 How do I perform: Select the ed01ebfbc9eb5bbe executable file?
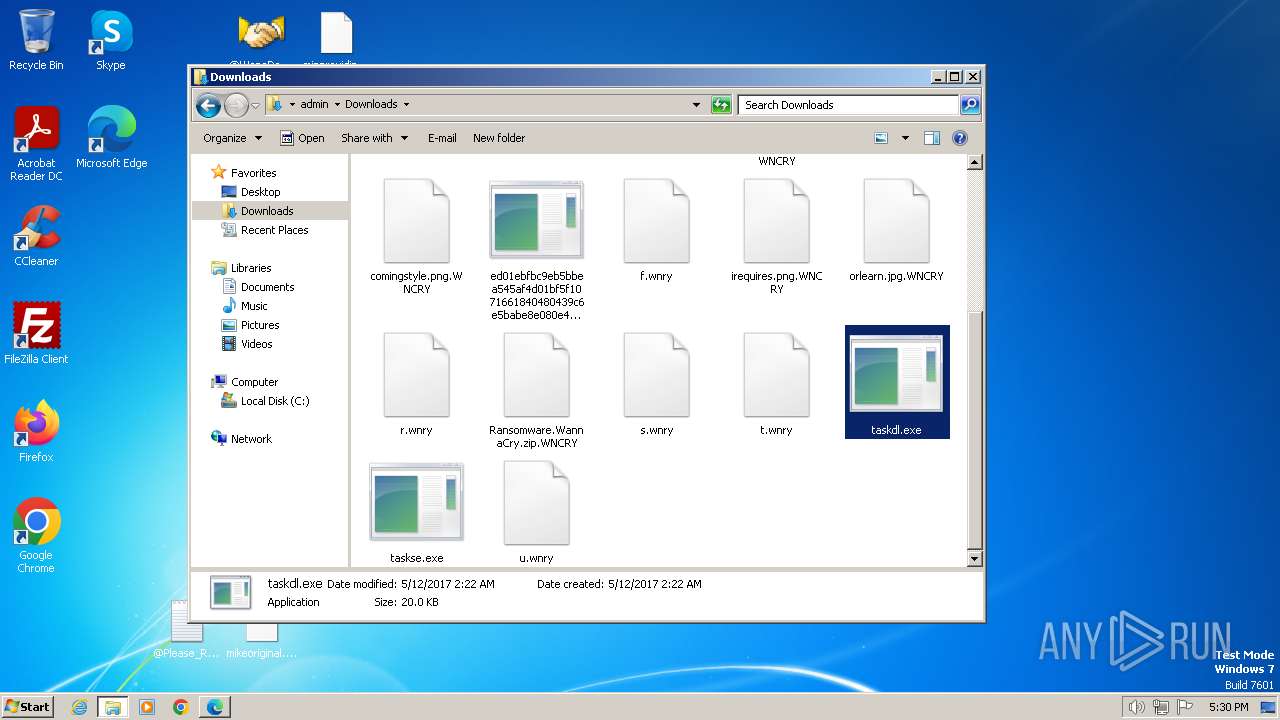537,251
